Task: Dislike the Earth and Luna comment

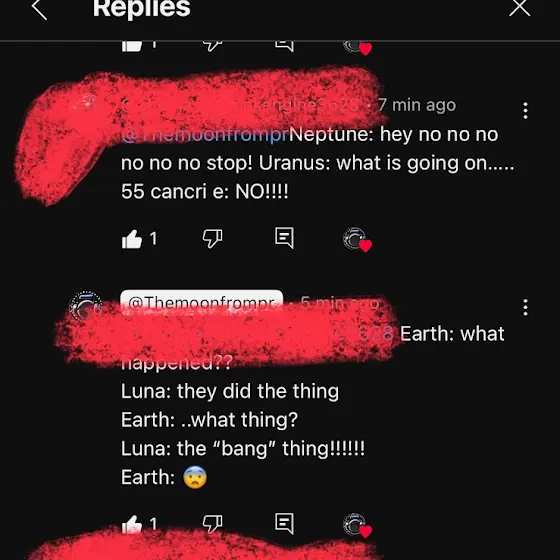Action: coord(212,524)
